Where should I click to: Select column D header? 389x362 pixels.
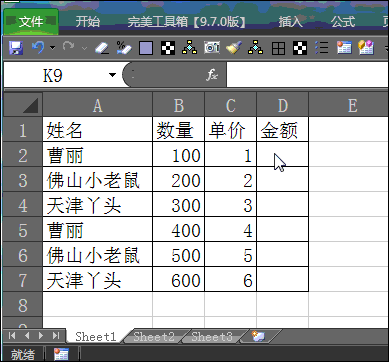coord(282,105)
